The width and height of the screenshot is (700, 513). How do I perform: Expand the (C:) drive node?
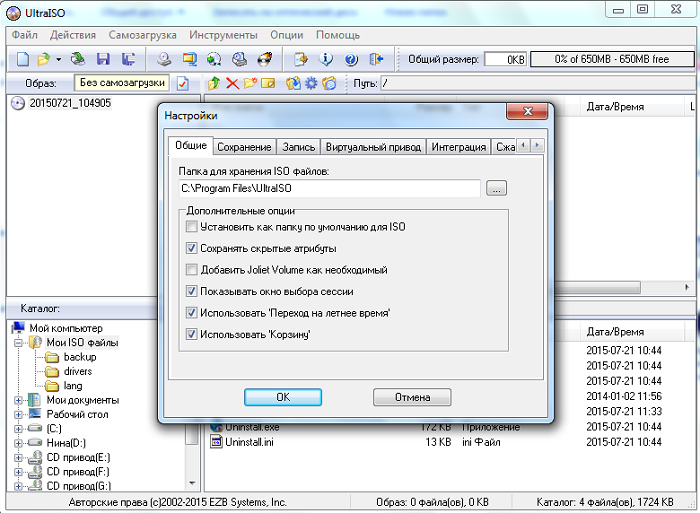pyautogui.click(x=18, y=429)
